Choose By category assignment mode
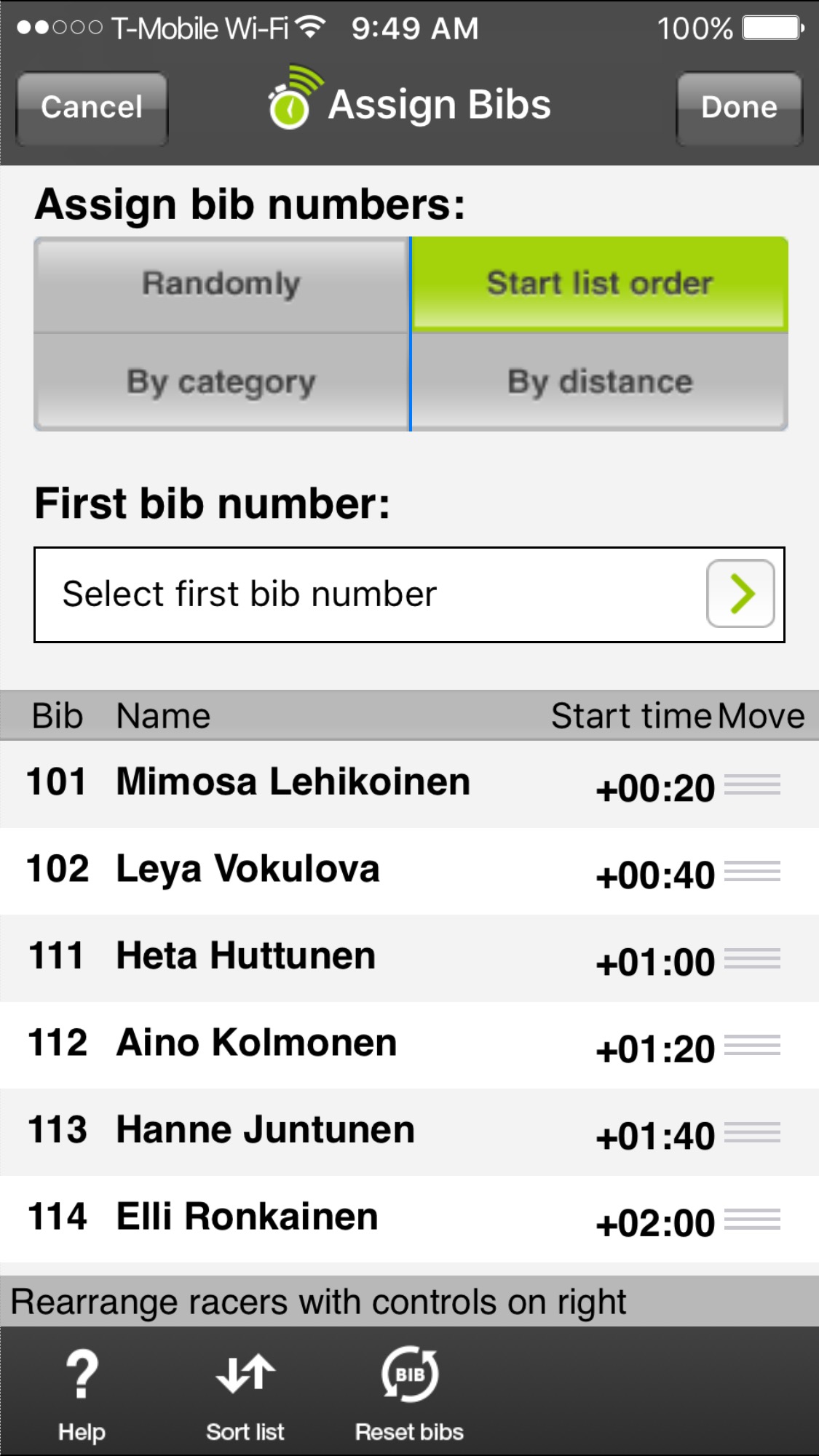The image size is (819, 1456). coord(221,382)
